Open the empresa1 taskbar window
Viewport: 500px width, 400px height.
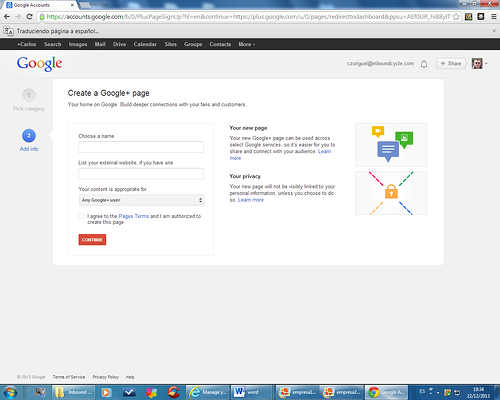[x=298, y=392]
